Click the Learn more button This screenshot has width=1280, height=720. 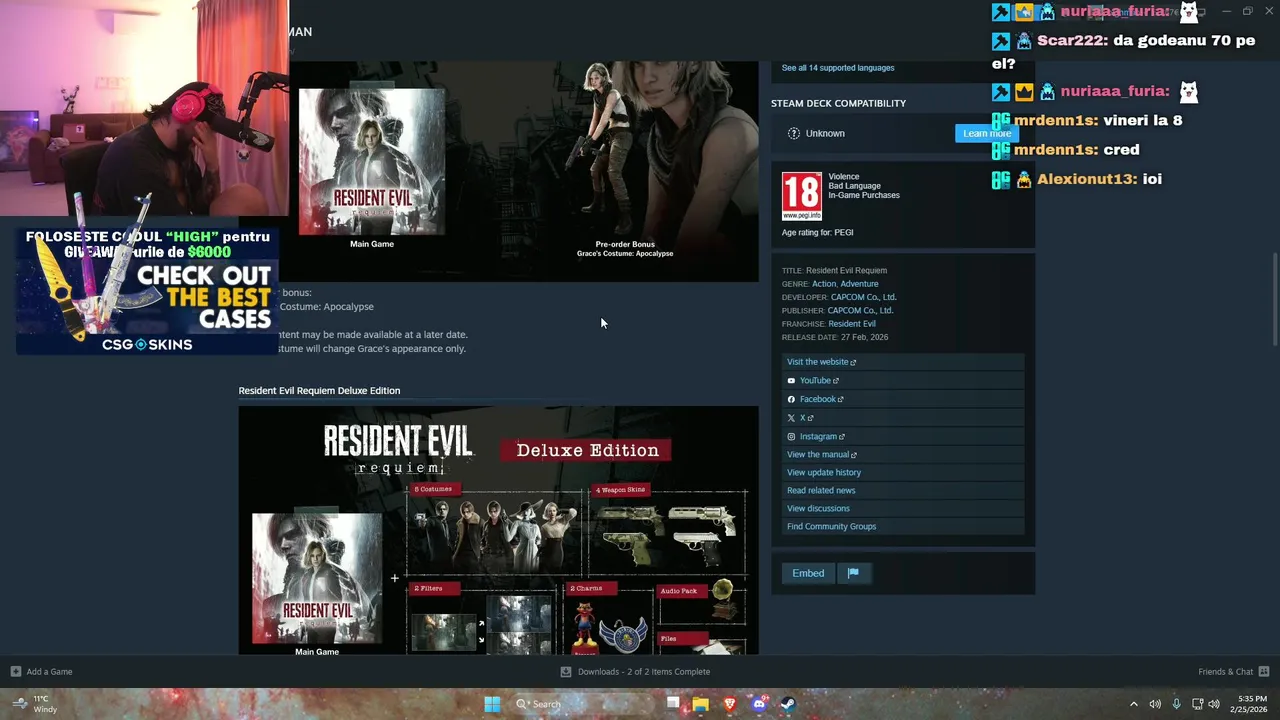coord(986,133)
